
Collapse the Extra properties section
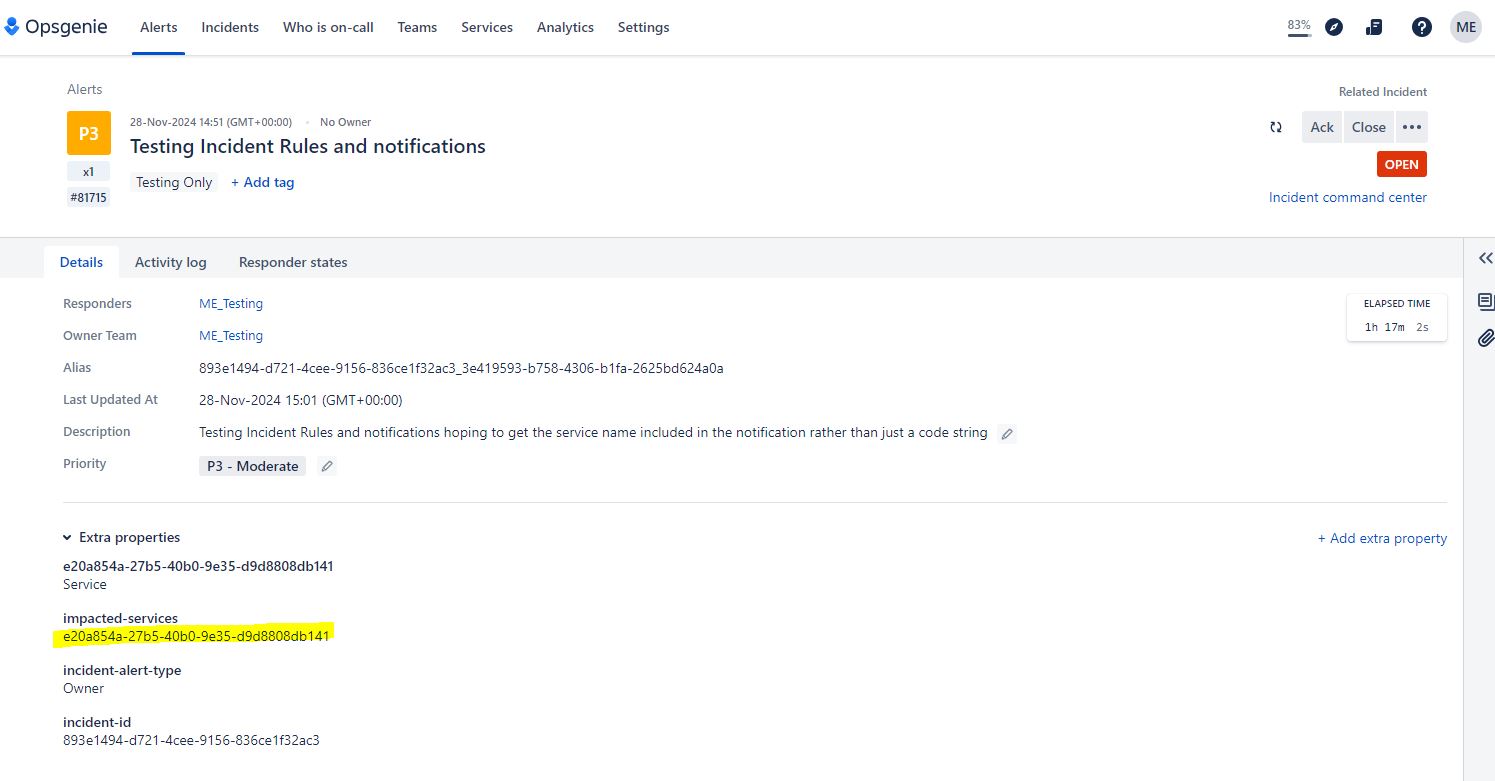[66, 537]
